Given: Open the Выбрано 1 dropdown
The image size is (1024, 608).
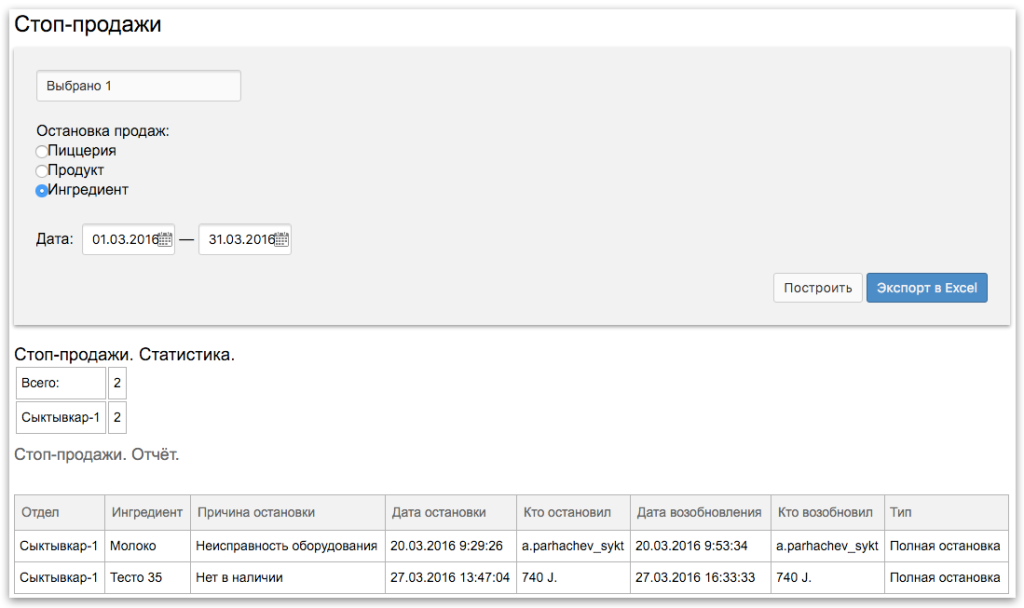Looking at the screenshot, I should [138, 86].
